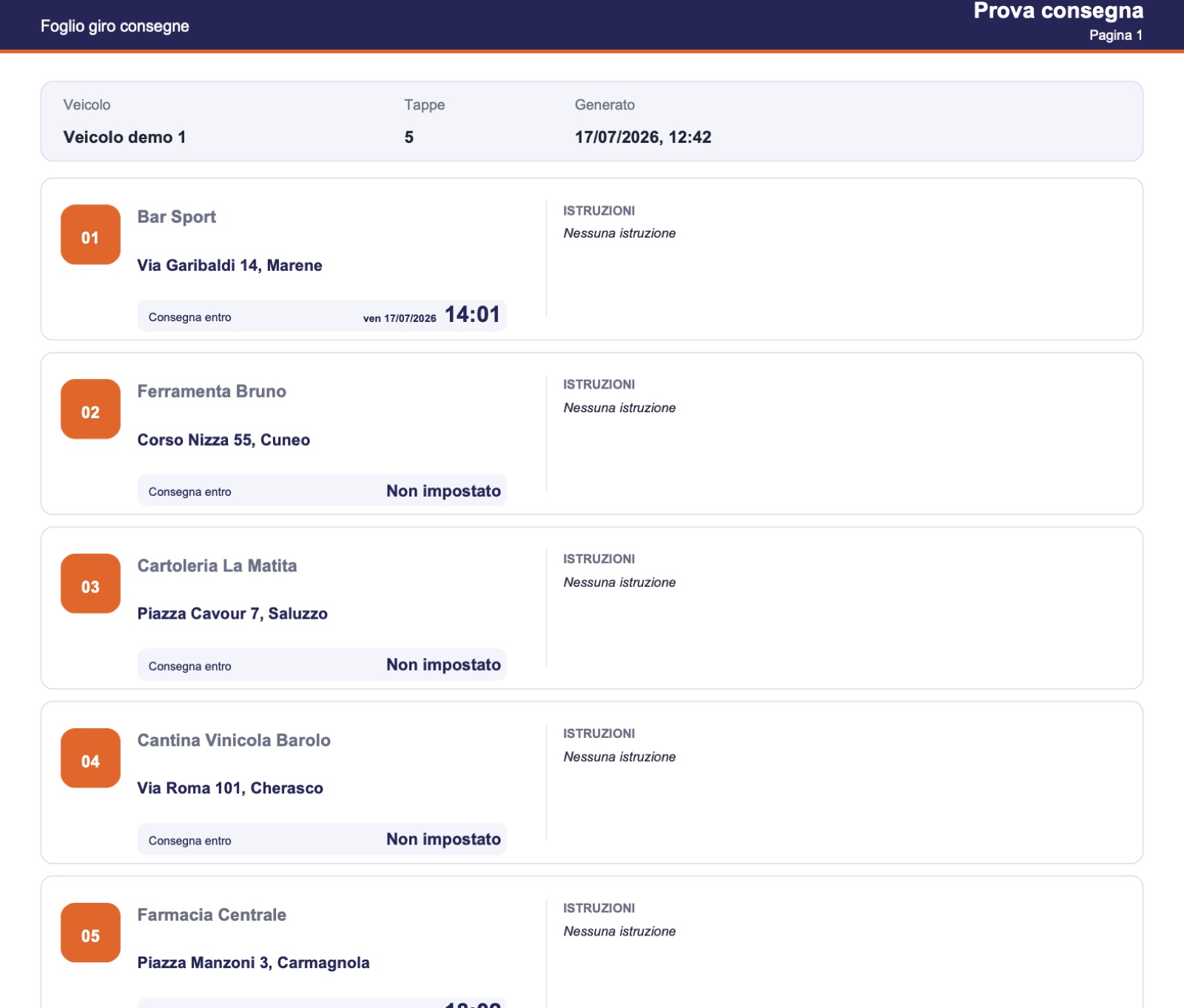Click the Farmacia Centrale title
1184x1008 pixels.
click(212, 915)
